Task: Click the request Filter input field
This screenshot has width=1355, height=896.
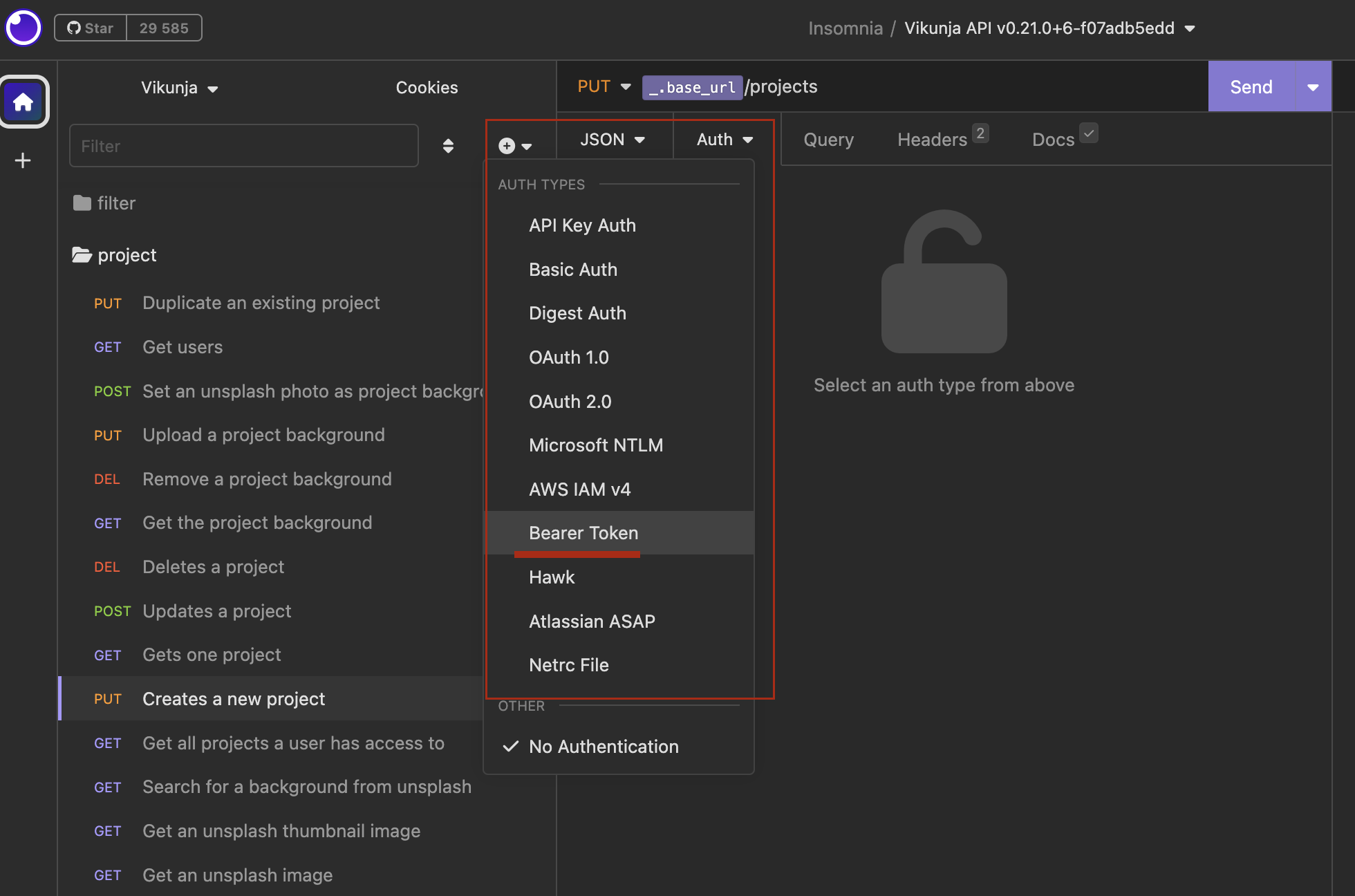Action: [243, 146]
